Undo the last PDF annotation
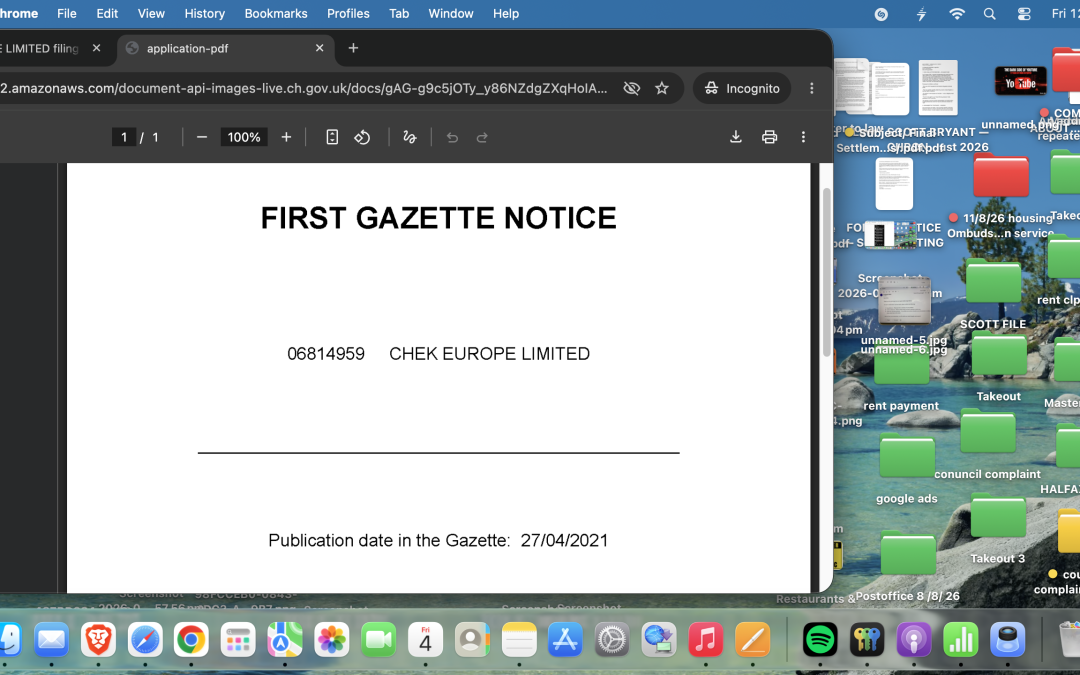1080x675 pixels. (x=452, y=137)
